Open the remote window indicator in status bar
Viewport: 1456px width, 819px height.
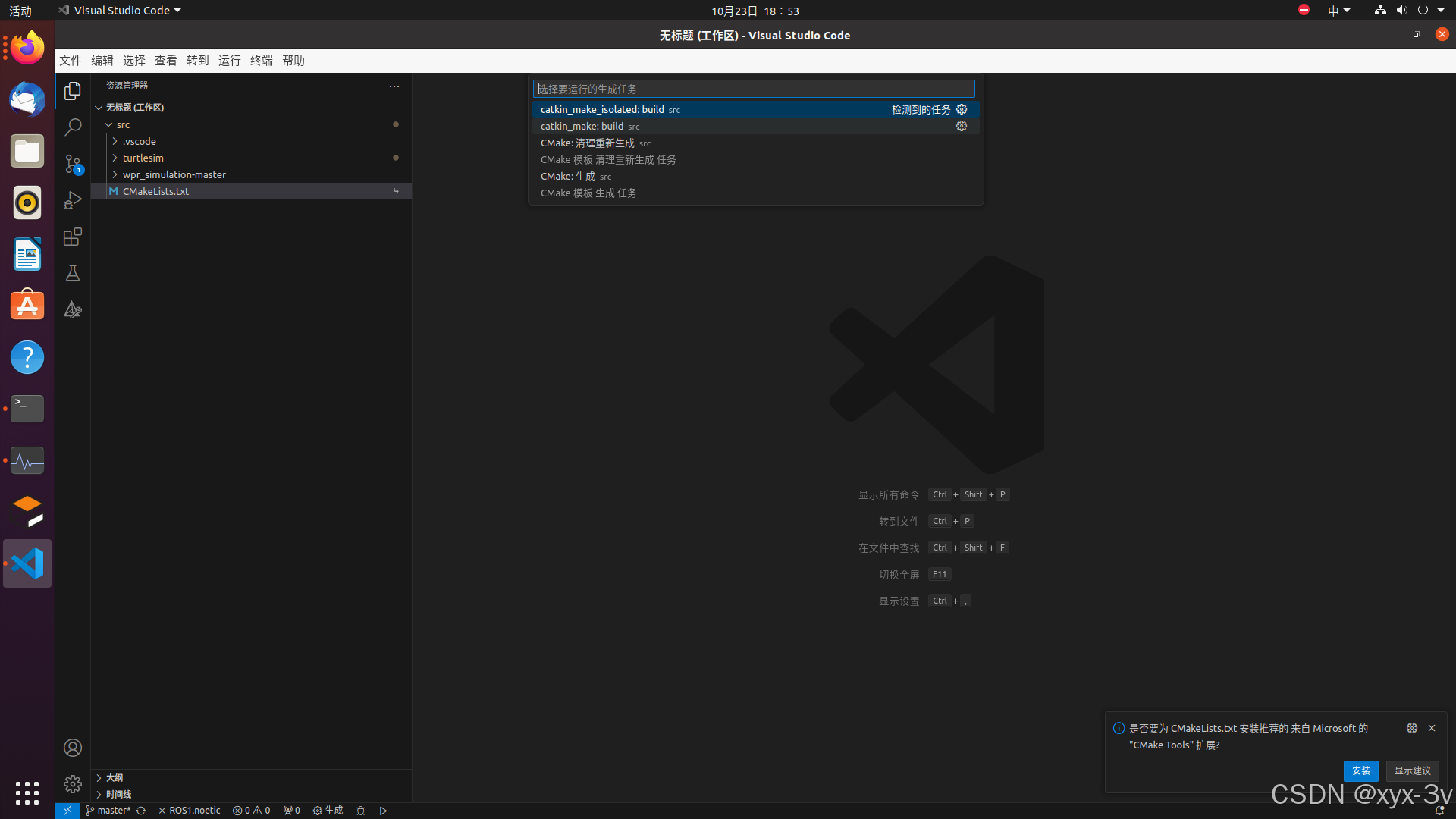click(67, 811)
